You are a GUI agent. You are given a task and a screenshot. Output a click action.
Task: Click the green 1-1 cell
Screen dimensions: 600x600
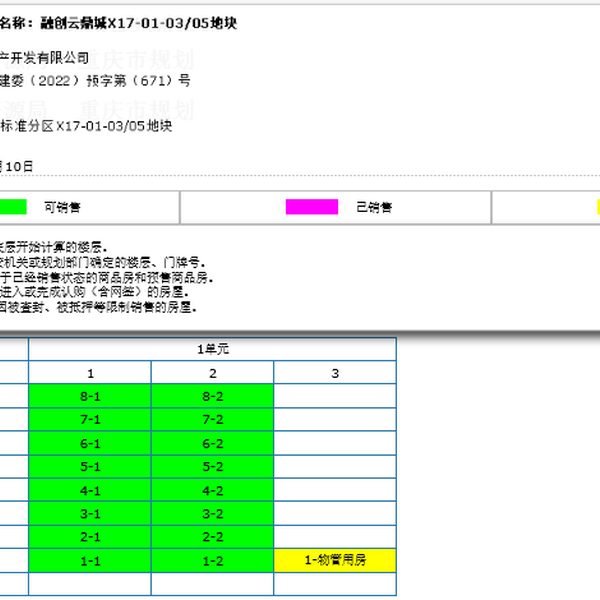(x=90, y=561)
